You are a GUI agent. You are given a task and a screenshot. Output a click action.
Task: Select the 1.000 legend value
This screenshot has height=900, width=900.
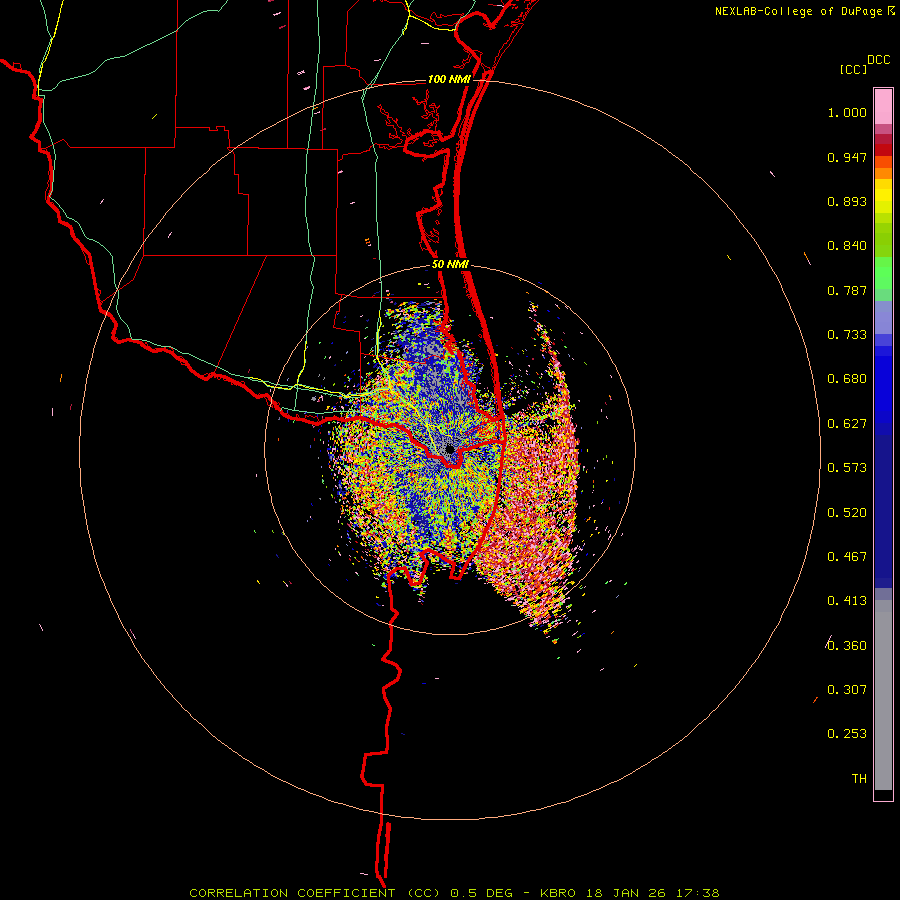tap(847, 112)
